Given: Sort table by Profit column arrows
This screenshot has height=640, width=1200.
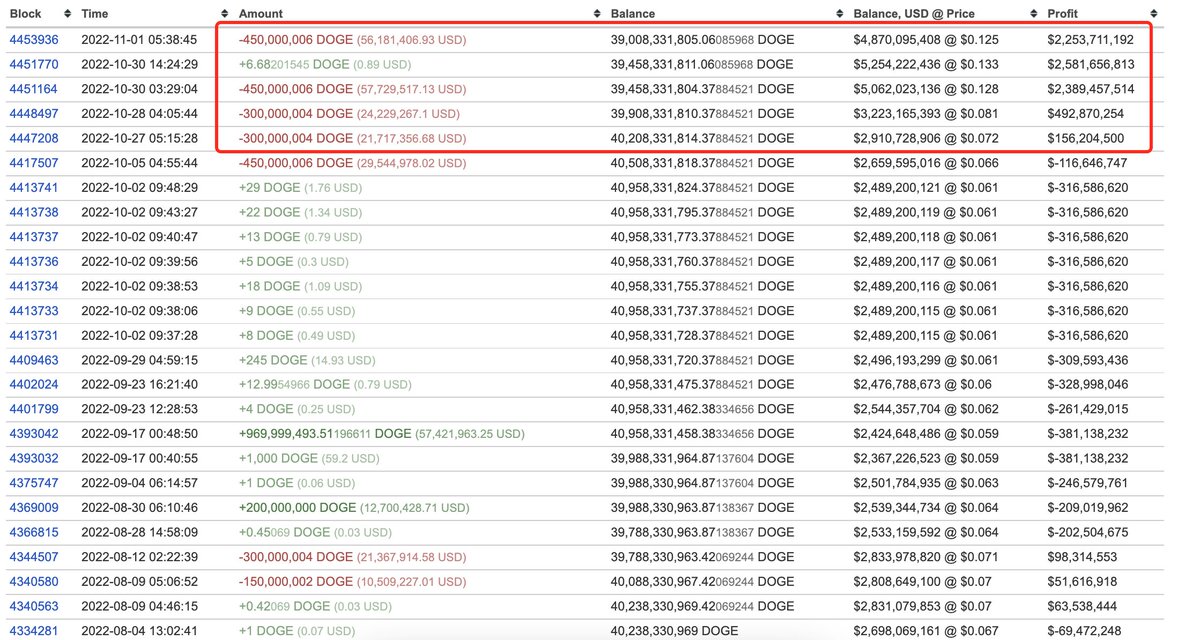Looking at the screenshot, I should click(x=1153, y=14).
